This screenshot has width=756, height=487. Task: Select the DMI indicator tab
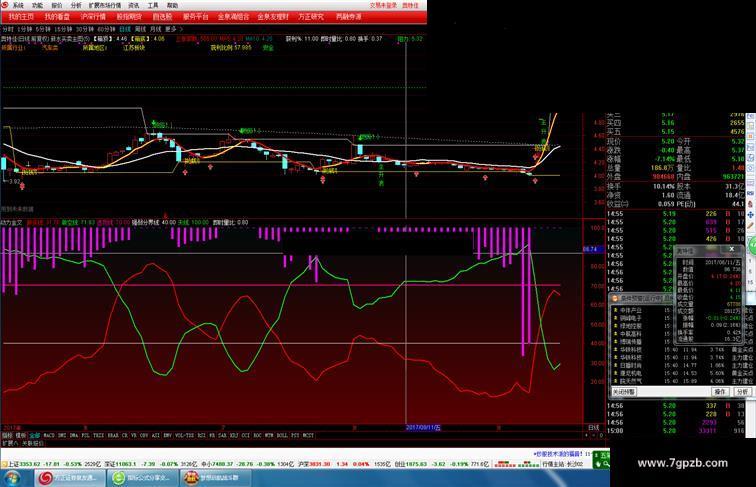click(62, 435)
